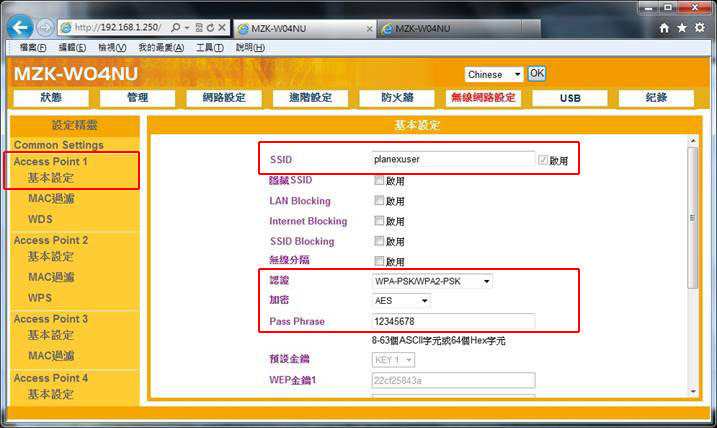Click the search magnifier in address bar

[176, 28]
